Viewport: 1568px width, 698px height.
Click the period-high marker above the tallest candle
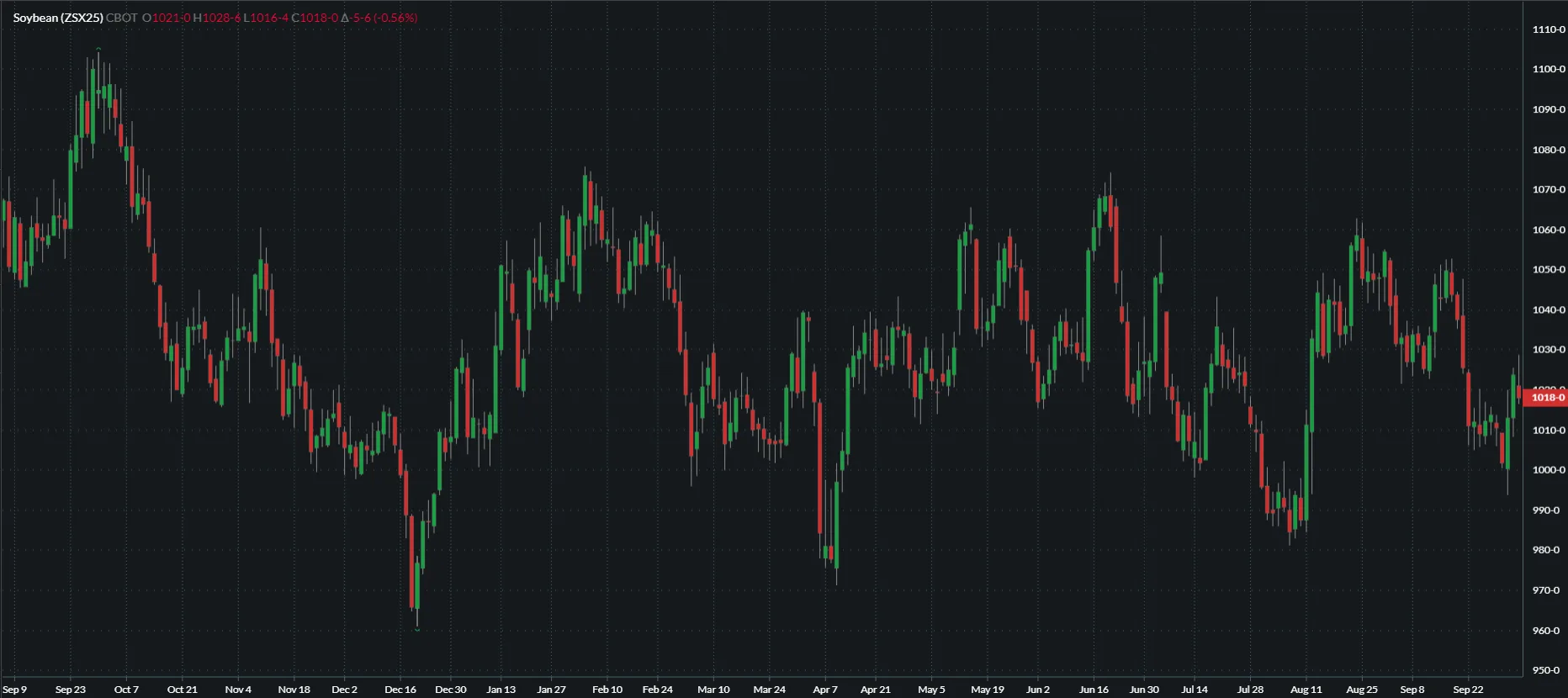tap(98, 49)
